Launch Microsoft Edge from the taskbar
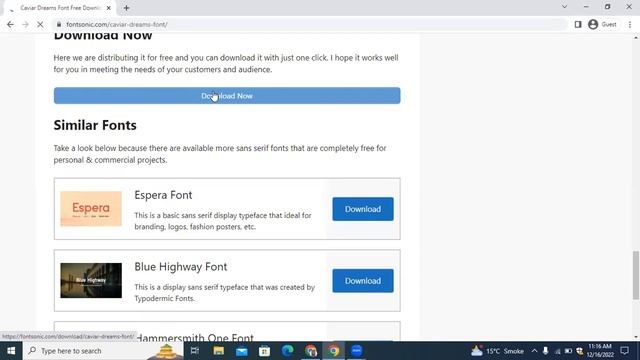Viewport: 640px width, 360px height. pyautogui.click(x=287, y=351)
